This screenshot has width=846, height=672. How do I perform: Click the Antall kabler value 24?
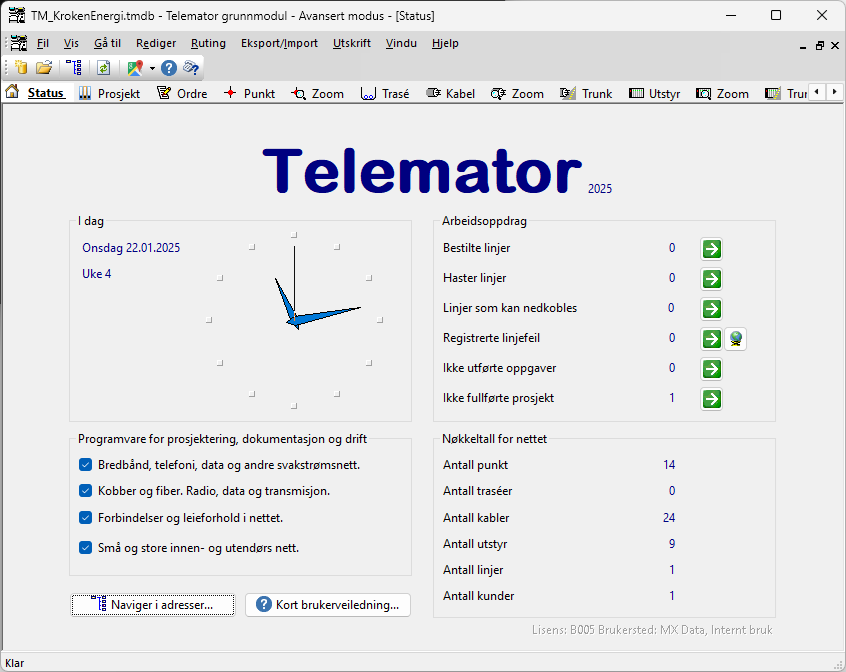click(669, 518)
